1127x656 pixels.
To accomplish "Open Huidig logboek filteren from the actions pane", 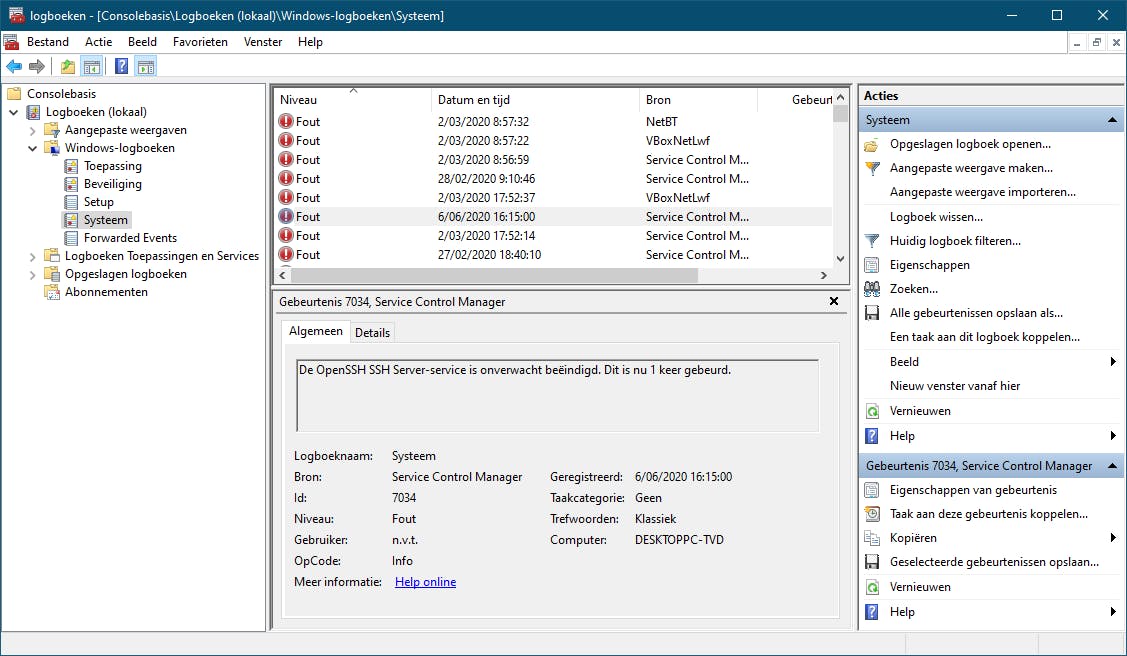I will click(x=955, y=241).
